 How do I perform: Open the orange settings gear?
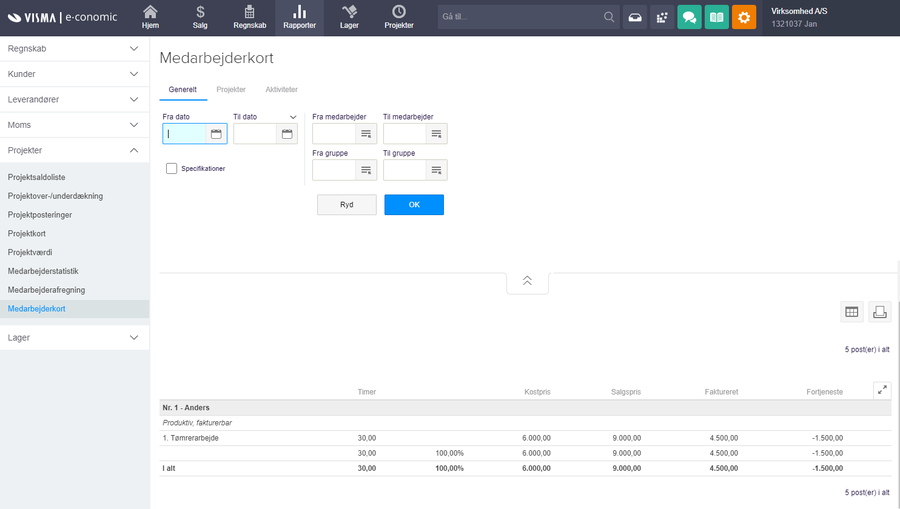pos(744,17)
